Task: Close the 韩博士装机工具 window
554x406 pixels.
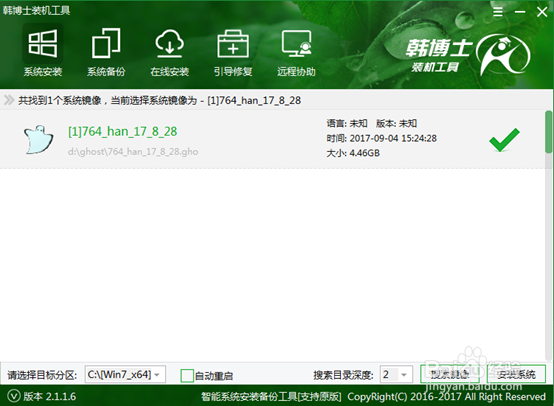Action: pos(542,12)
